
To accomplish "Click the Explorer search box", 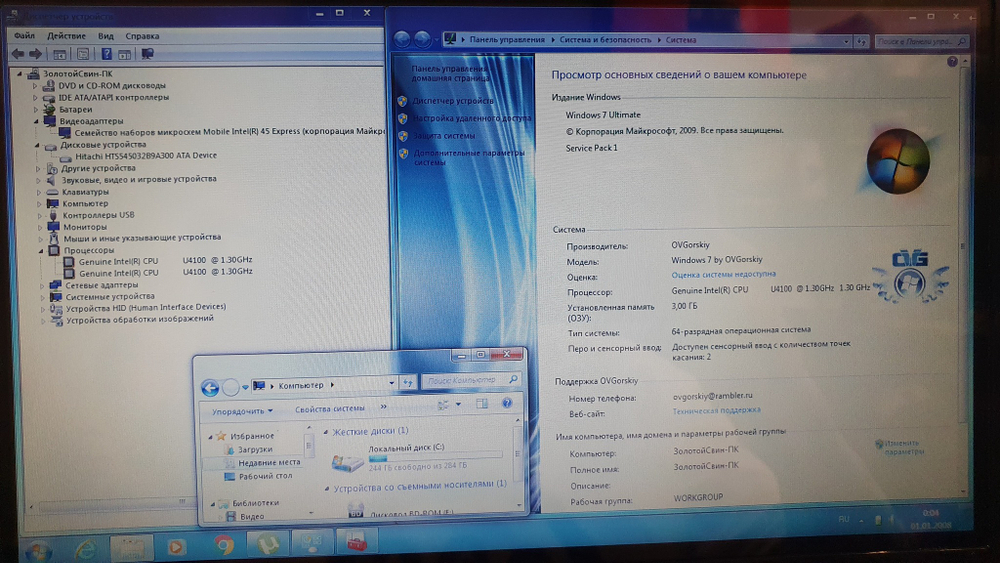I will 468,380.
